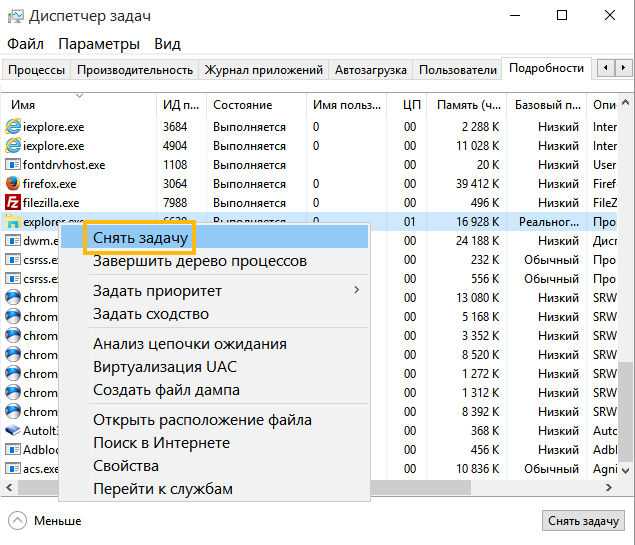This screenshot has height=545, width=635.
Task: Expand the Задать приоритет submenu arrow
Action: tap(356, 290)
